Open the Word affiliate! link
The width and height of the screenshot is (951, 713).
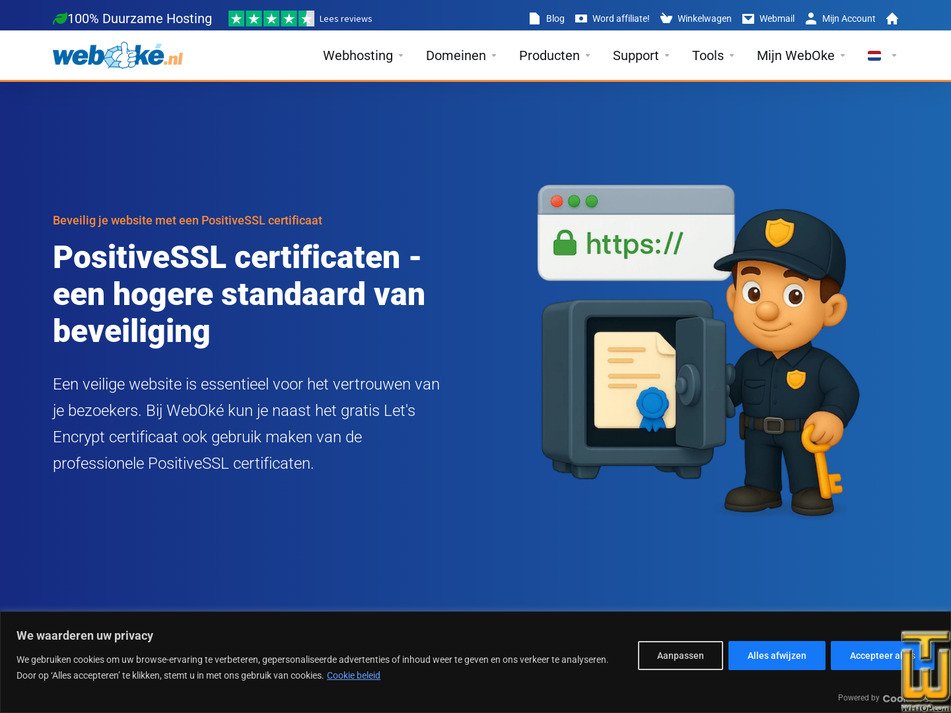point(620,19)
